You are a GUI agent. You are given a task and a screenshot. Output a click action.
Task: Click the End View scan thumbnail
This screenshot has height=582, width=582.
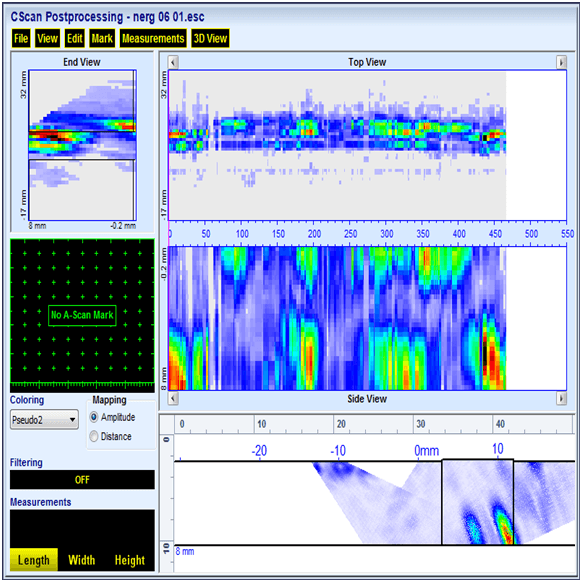coord(82,145)
